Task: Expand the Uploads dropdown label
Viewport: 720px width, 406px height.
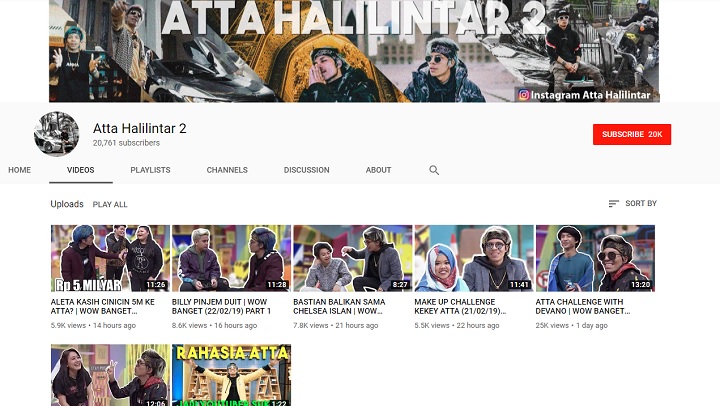Action: (67, 204)
